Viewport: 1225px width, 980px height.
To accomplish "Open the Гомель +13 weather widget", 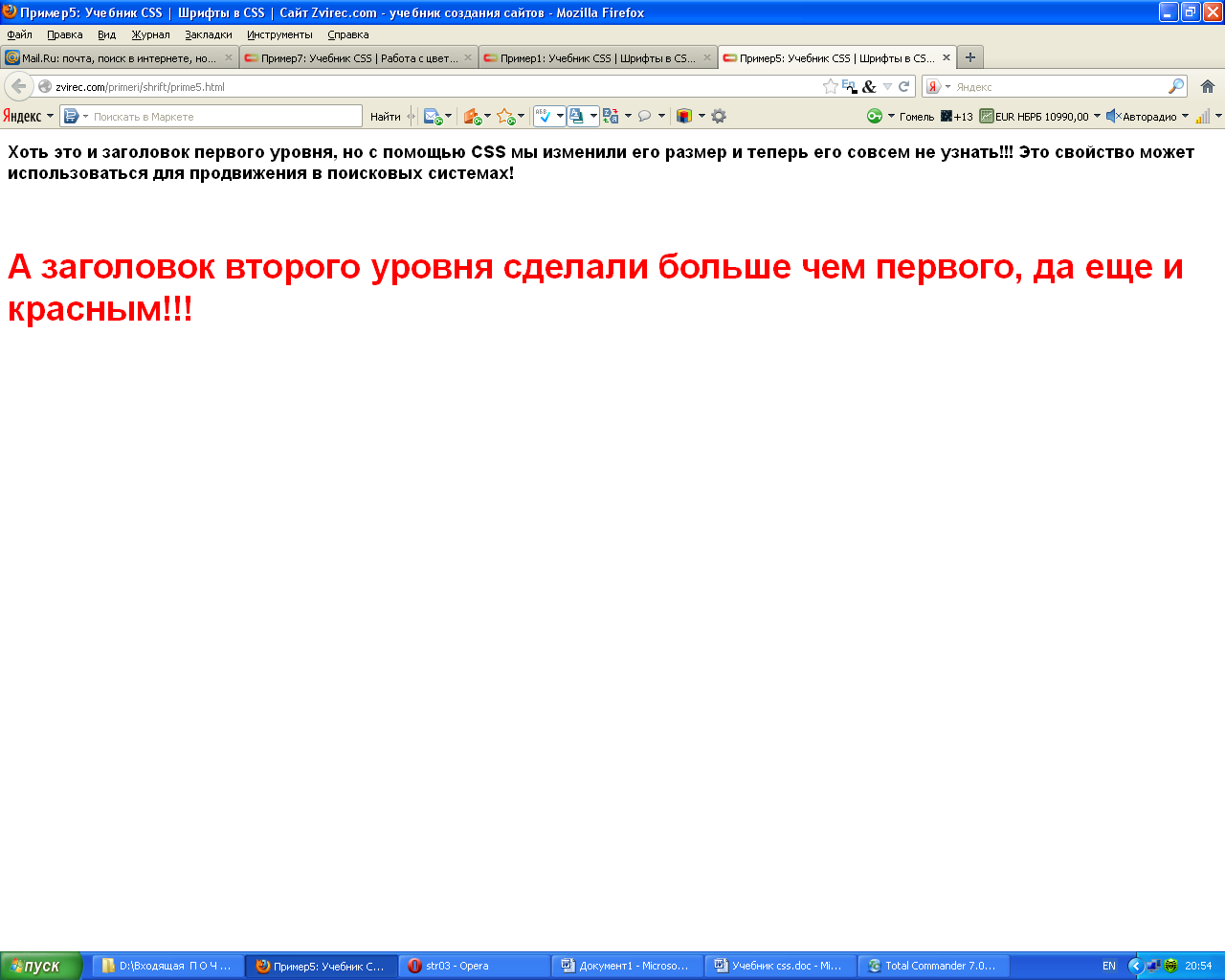I will click(x=936, y=116).
